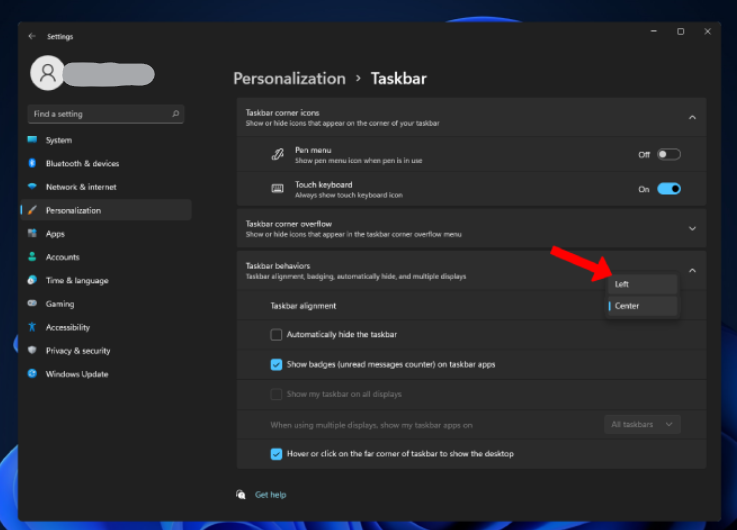Click the user profile avatar
The image size is (737, 530).
click(x=47, y=73)
